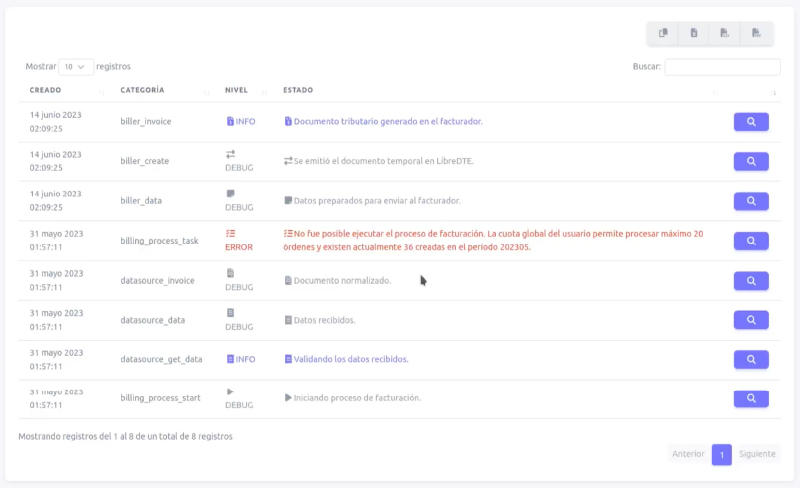The image size is (800, 488).
Task: Select page 1 in pagination
Action: 721,454
